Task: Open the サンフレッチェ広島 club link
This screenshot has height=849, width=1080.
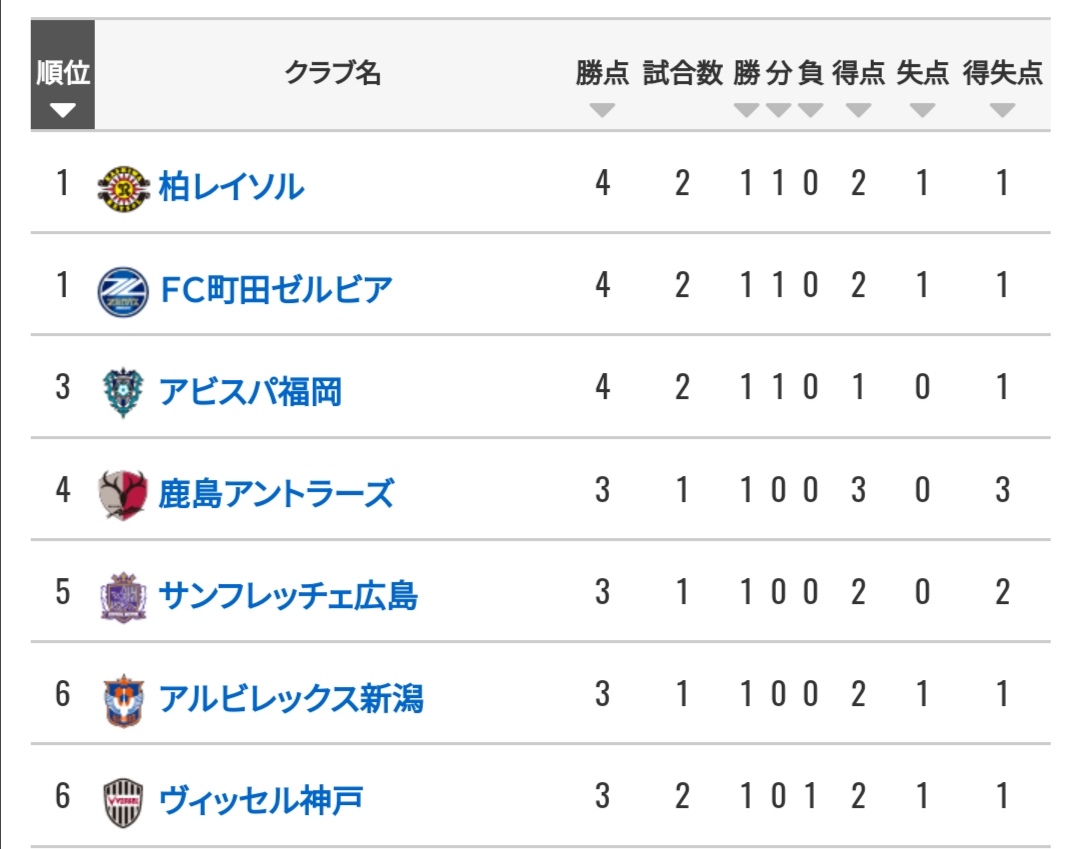Action: [x=288, y=596]
